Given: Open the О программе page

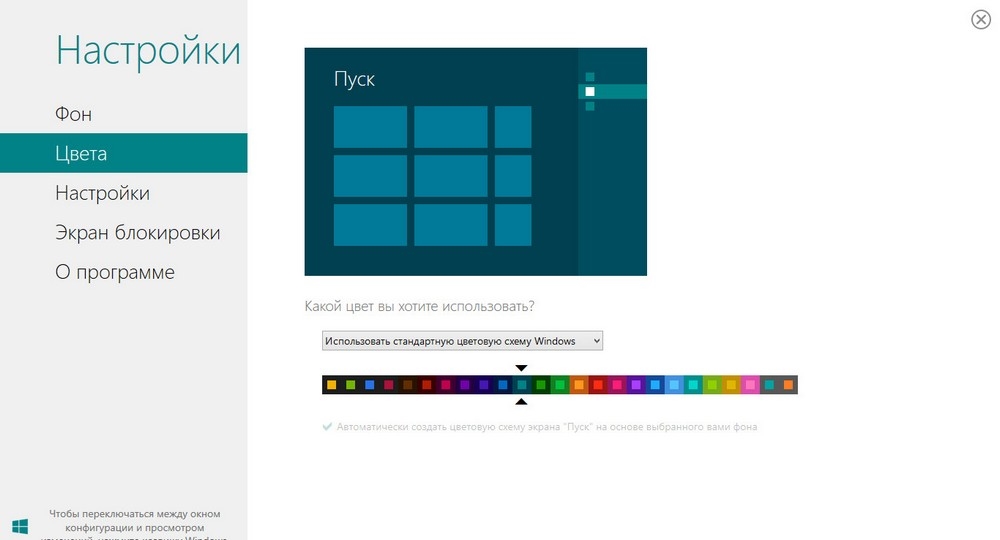Looking at the screenshot, I should pyautogui.click(x=115, y=272).
